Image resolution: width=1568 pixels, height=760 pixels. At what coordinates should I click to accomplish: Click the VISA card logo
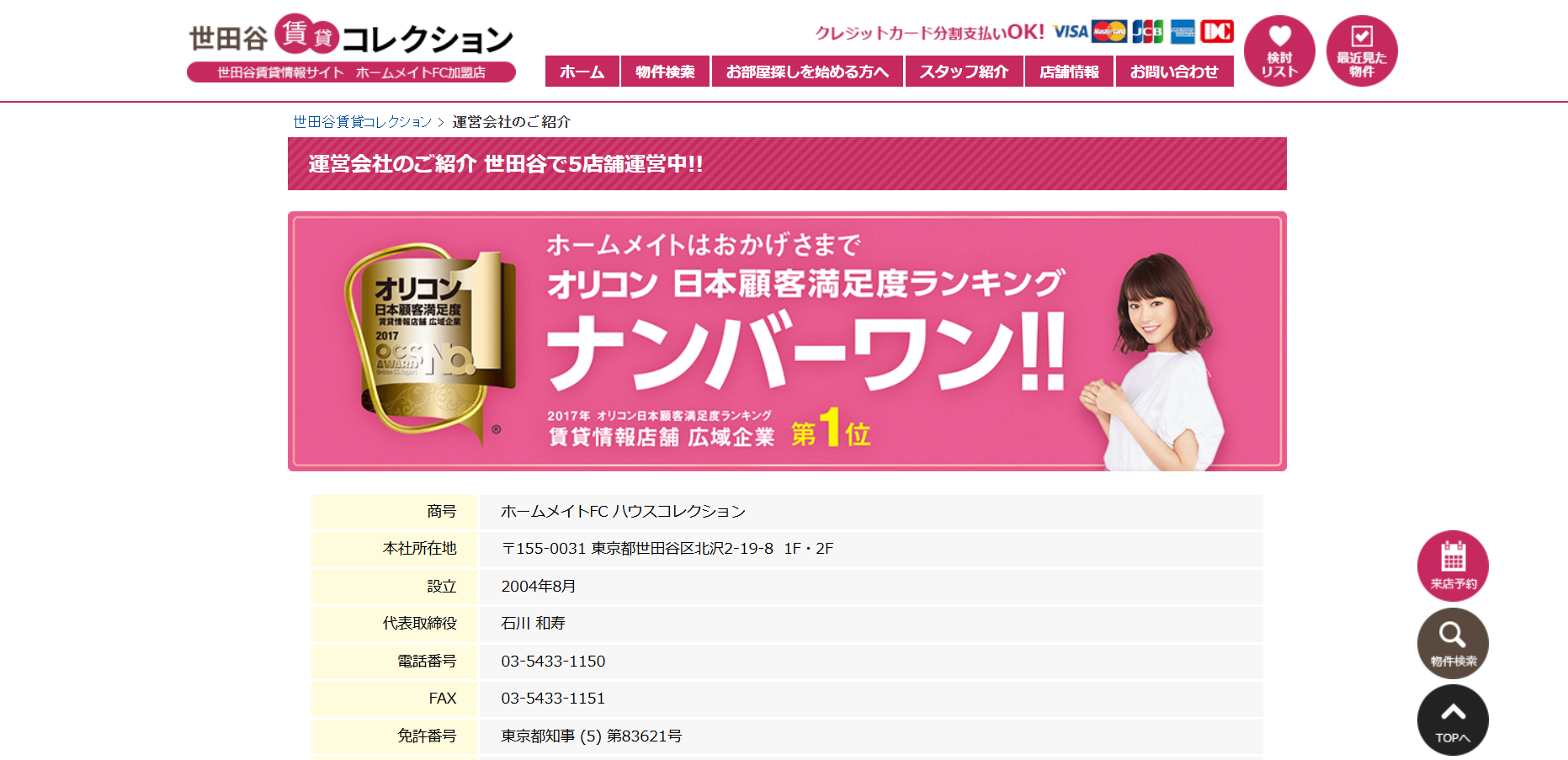1071,32
